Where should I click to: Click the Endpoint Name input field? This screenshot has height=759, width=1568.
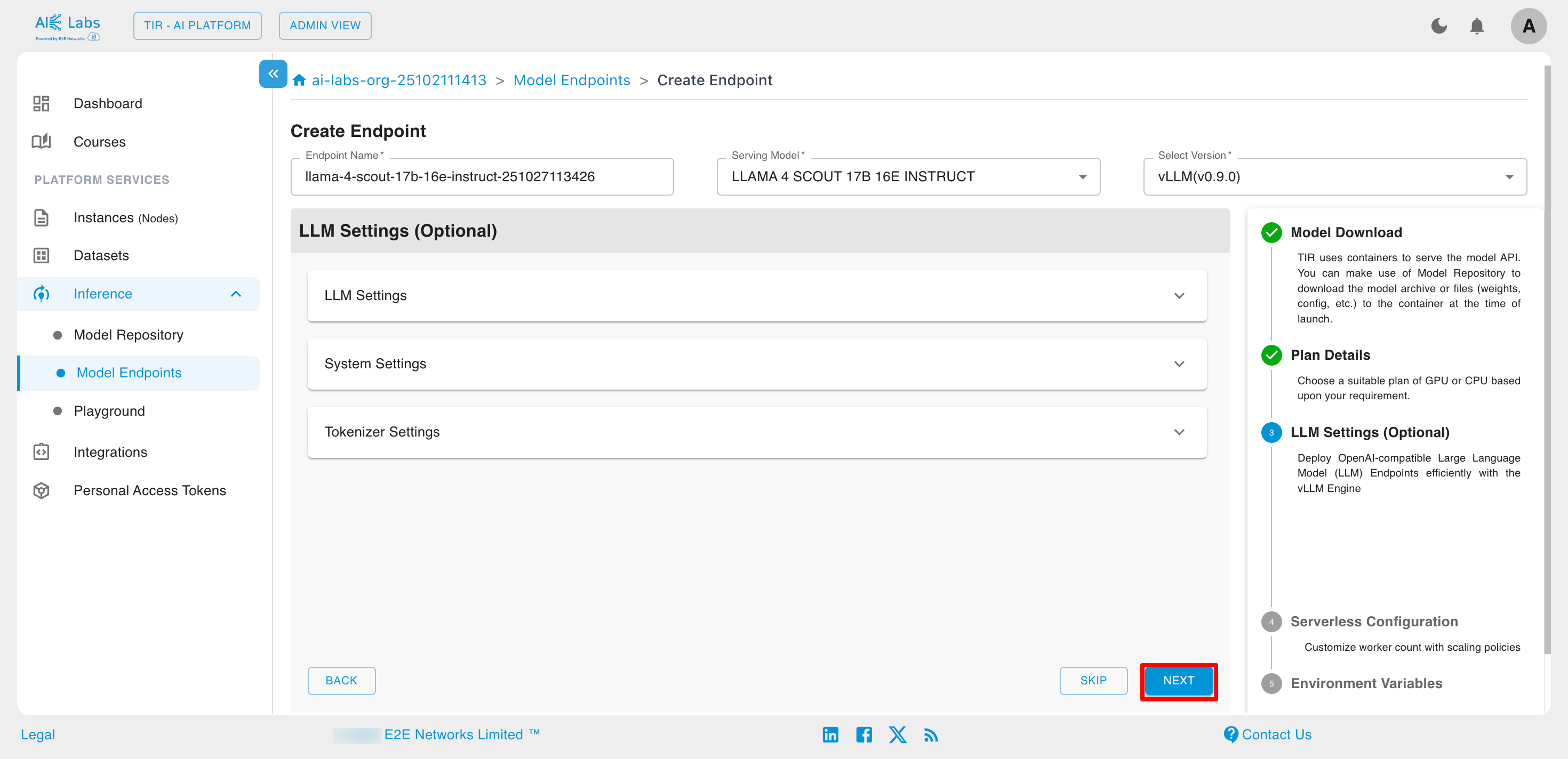482,176
